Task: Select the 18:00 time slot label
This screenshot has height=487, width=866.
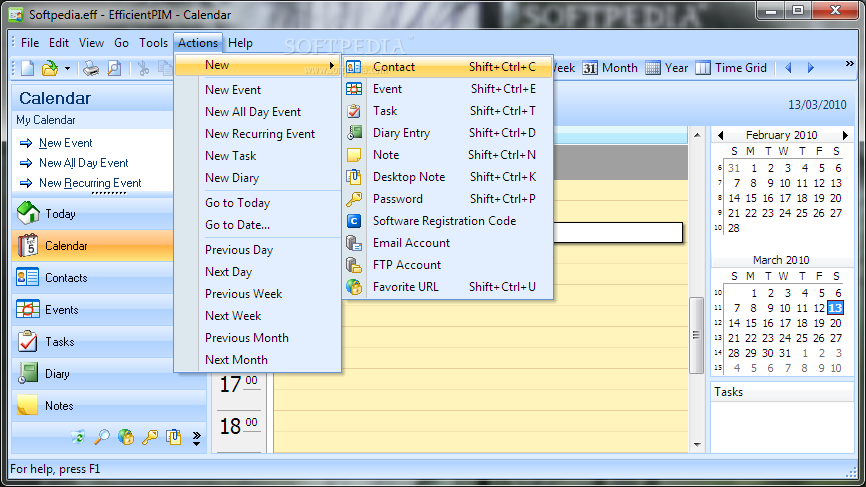Action: [x=239, y=426]
